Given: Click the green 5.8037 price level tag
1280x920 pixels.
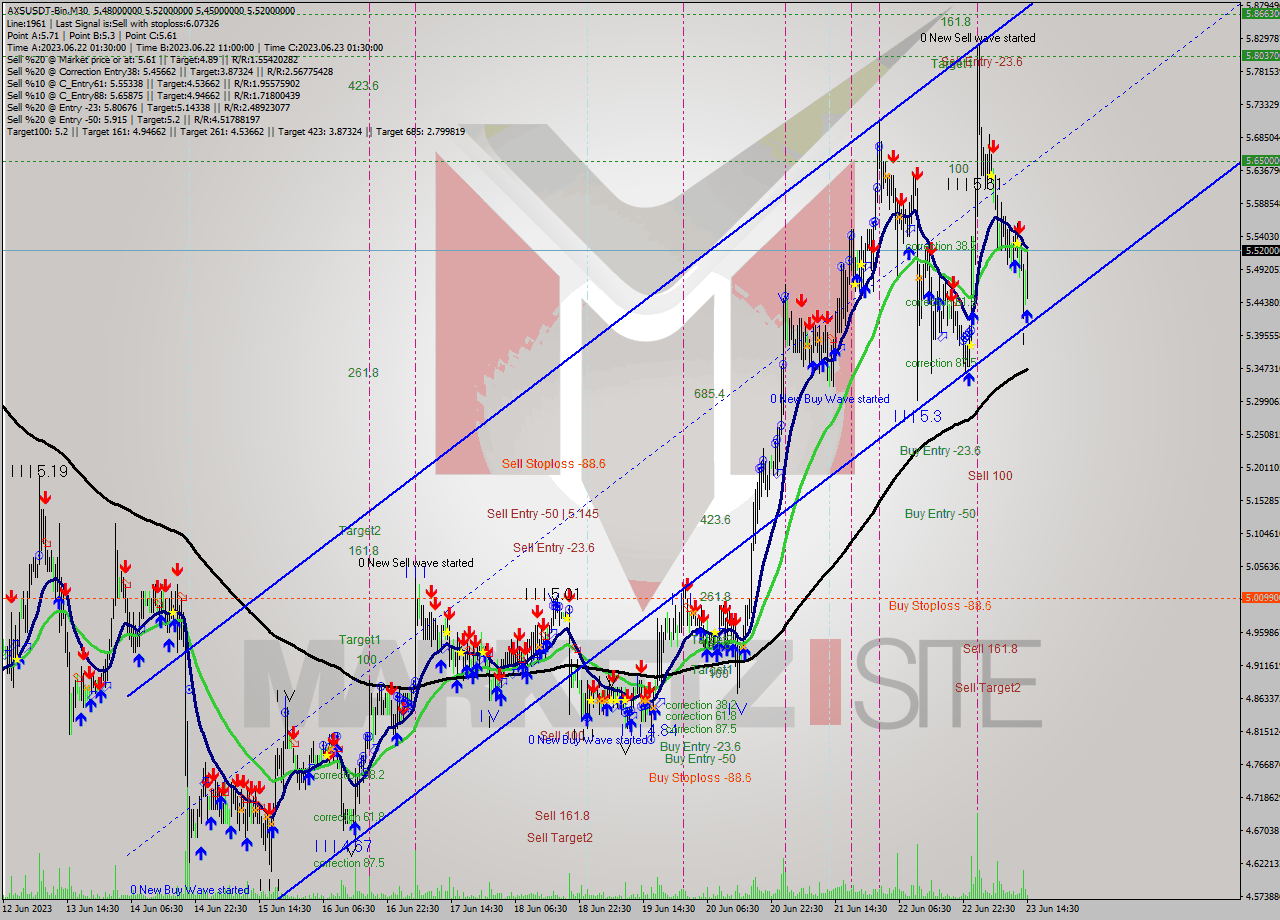Looking at the screenshot, I should pos(1259,56).
